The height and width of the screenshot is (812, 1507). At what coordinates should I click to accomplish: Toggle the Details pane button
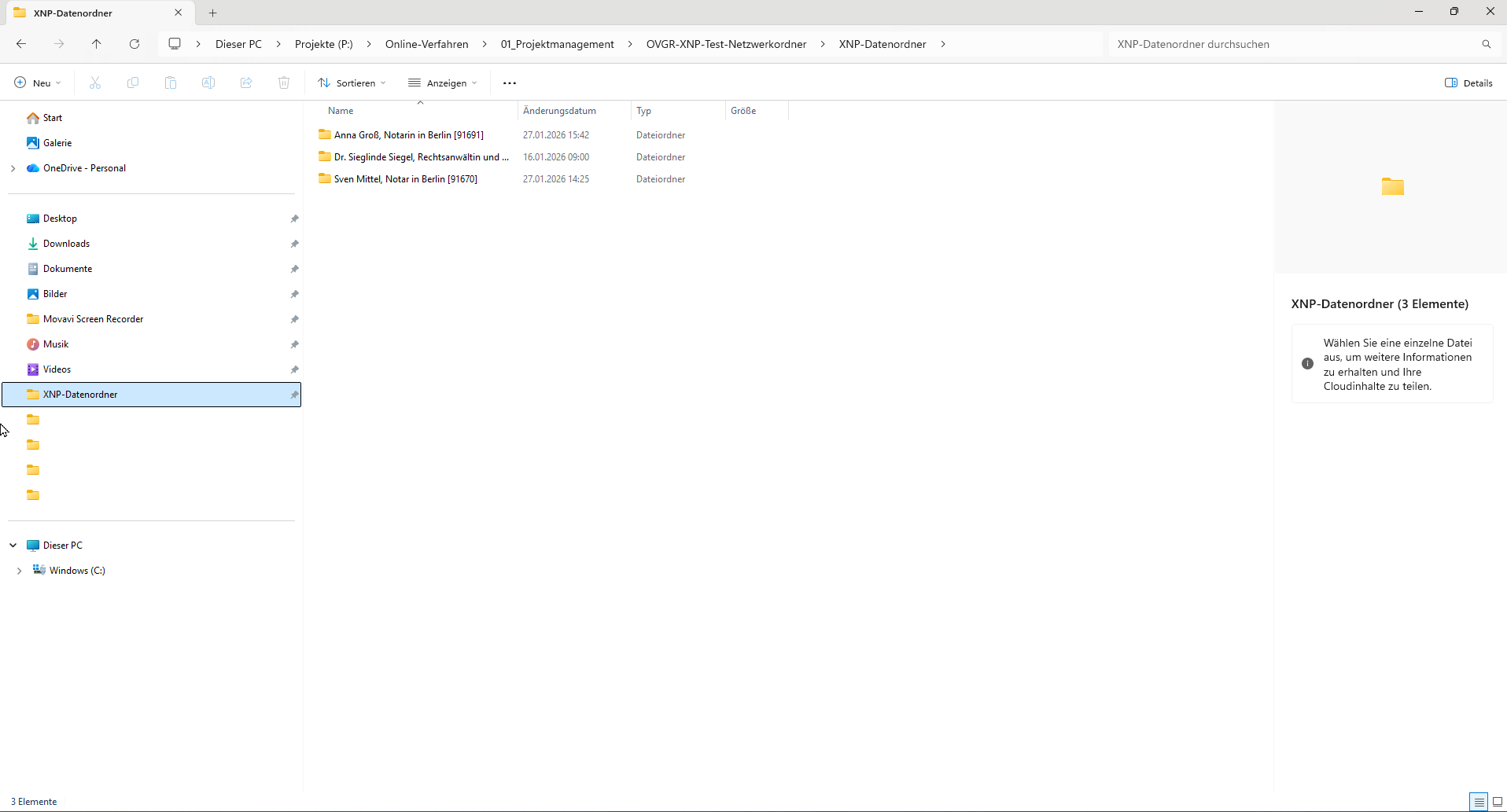tap(1468, 83)
